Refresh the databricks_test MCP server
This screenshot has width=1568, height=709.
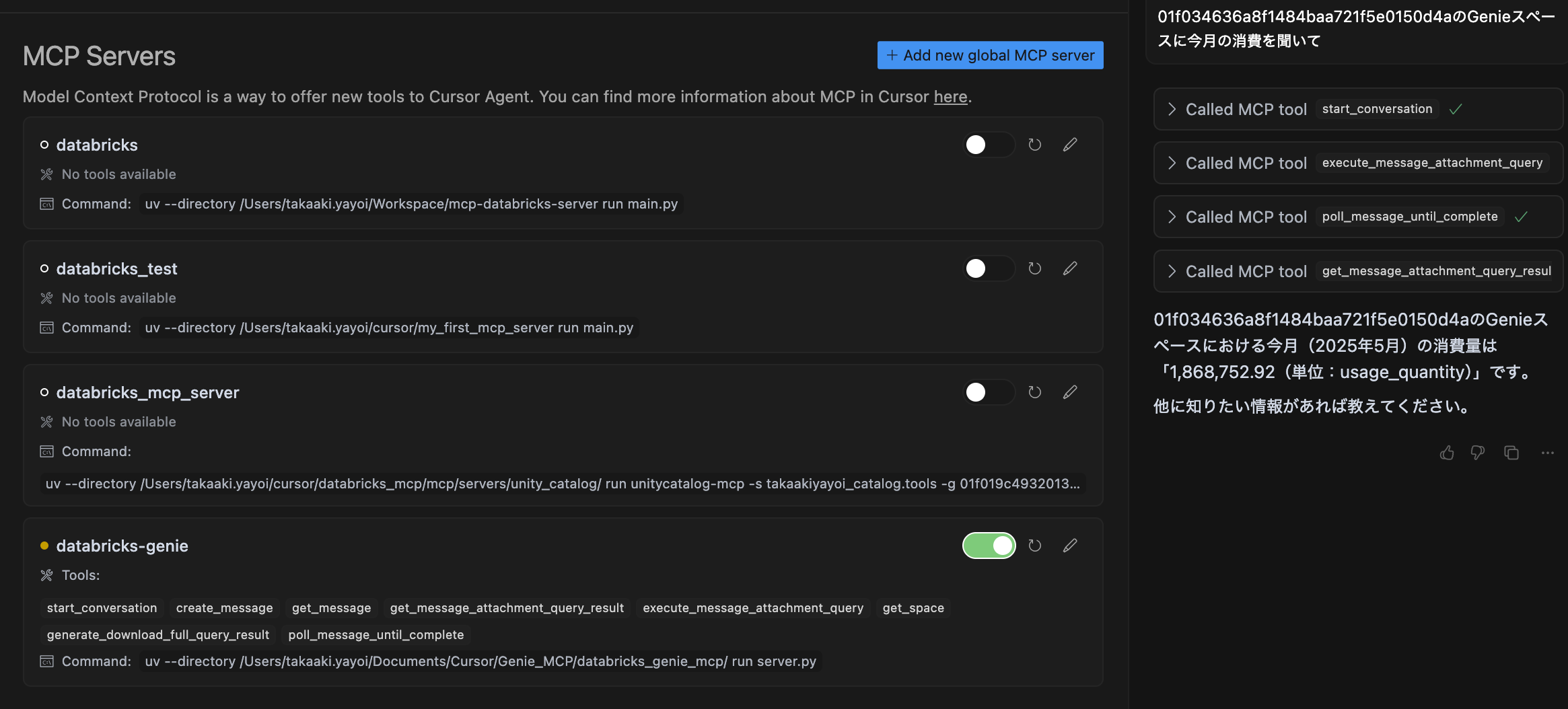pos(1034,268)
